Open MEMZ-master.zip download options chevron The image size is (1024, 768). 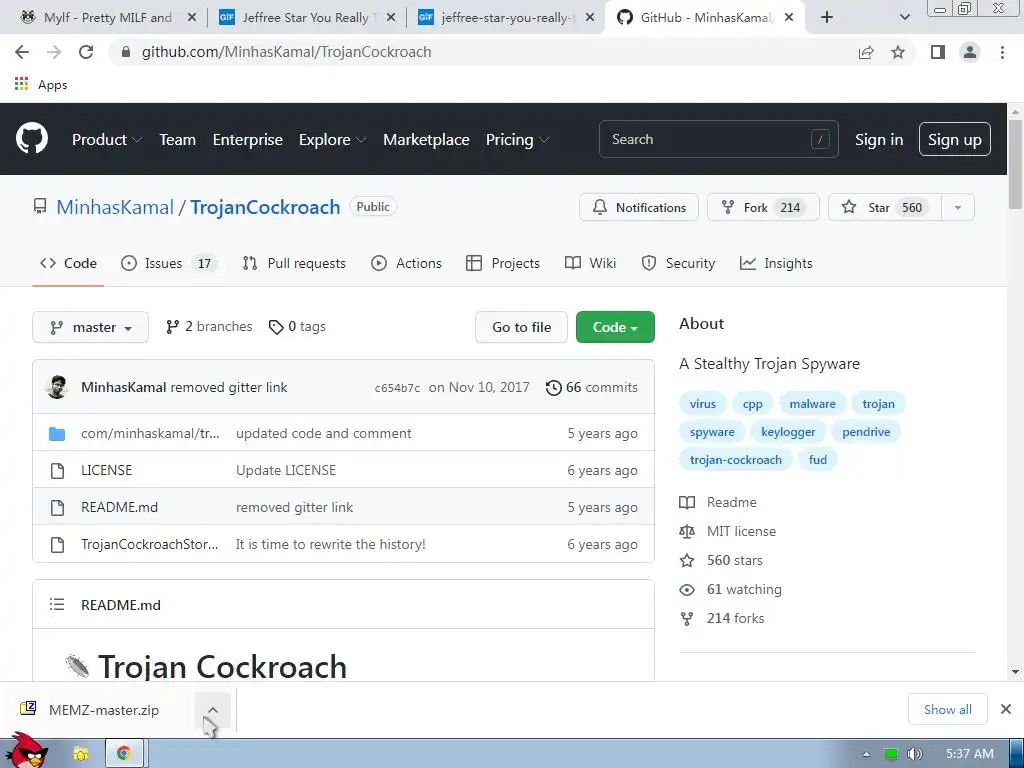tap(213, 710)
